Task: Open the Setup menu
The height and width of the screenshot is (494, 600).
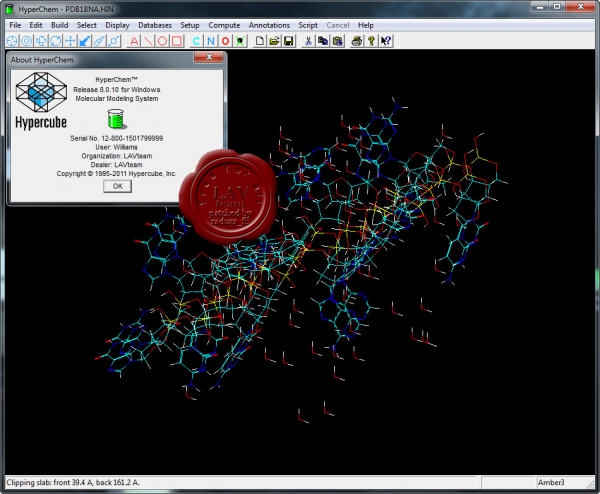Action: [x=190, y=25]
